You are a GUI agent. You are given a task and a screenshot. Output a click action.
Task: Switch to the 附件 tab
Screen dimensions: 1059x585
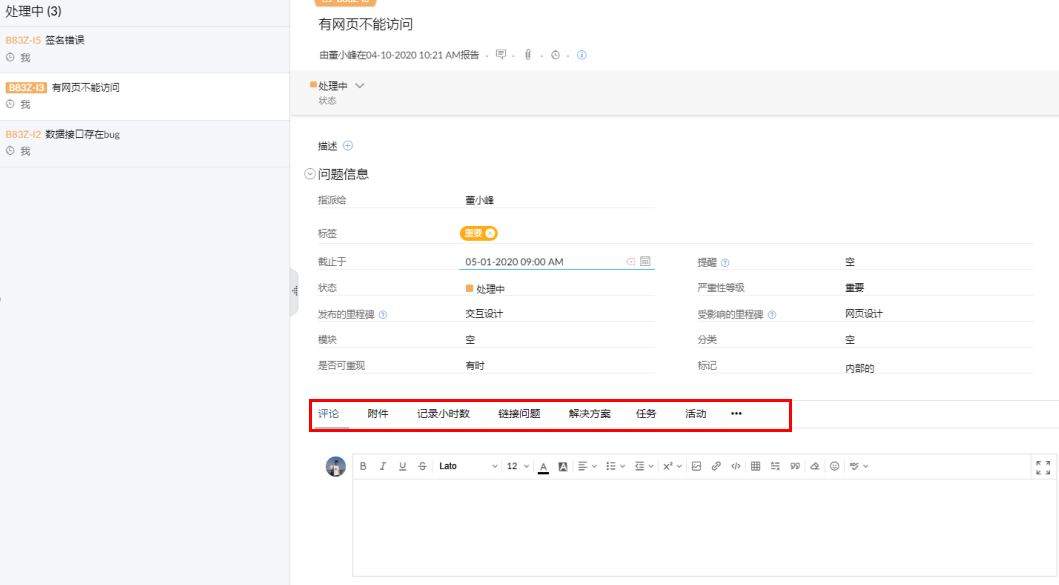(x=378, y=414)
